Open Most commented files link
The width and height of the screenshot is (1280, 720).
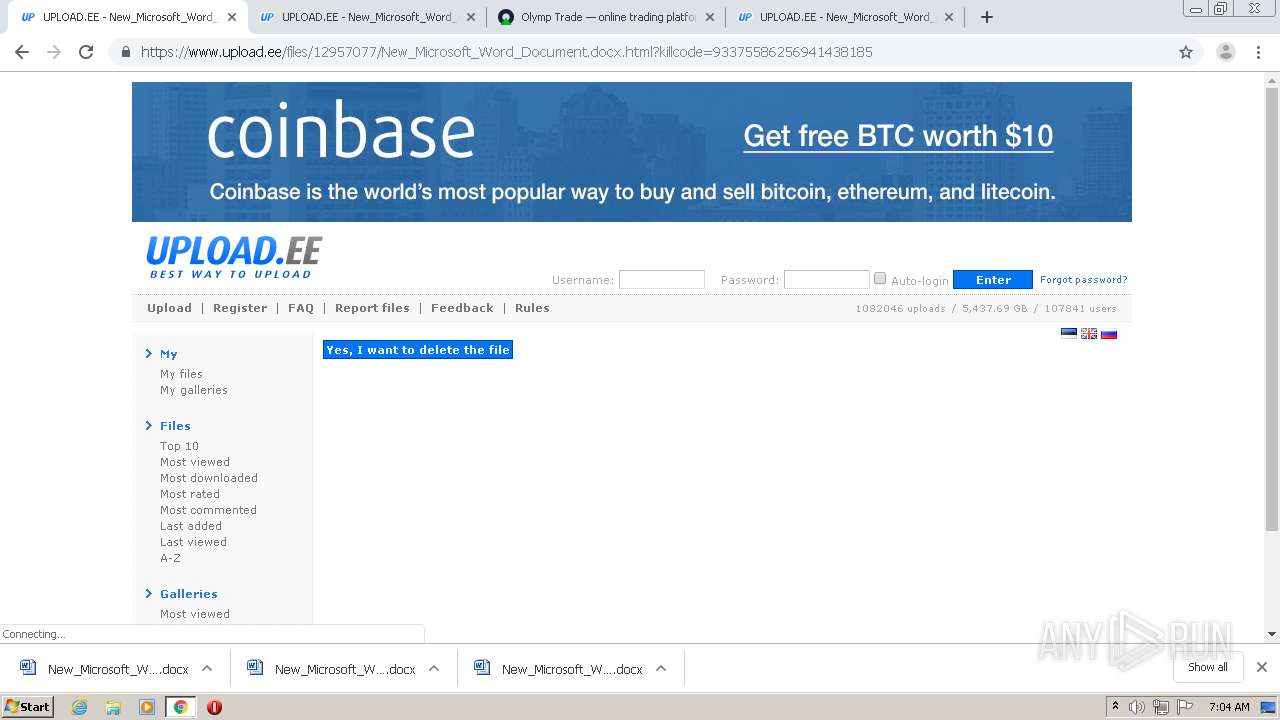[x=208, y=510]
